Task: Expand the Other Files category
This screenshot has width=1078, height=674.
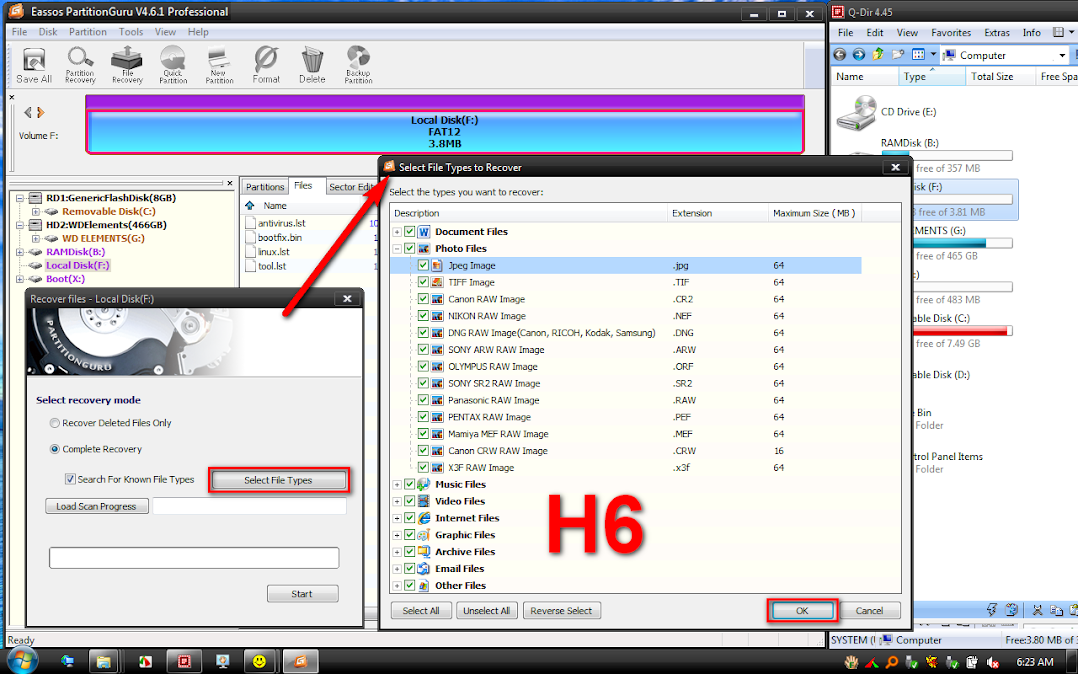Action: (x=397, y=585)
